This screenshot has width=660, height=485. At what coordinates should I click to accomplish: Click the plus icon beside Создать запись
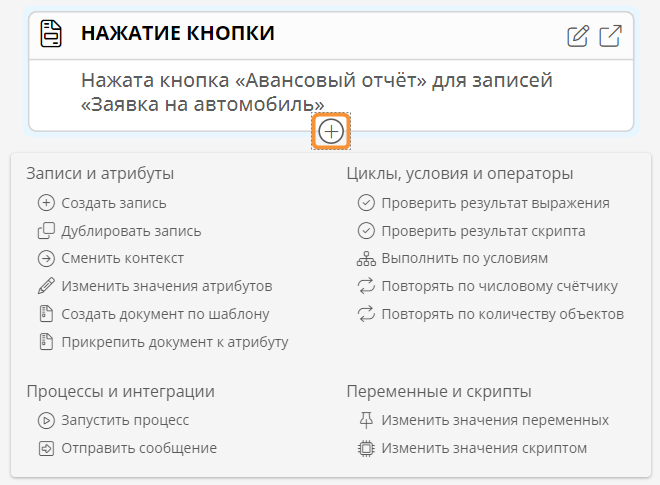click(x=46, y=203)
